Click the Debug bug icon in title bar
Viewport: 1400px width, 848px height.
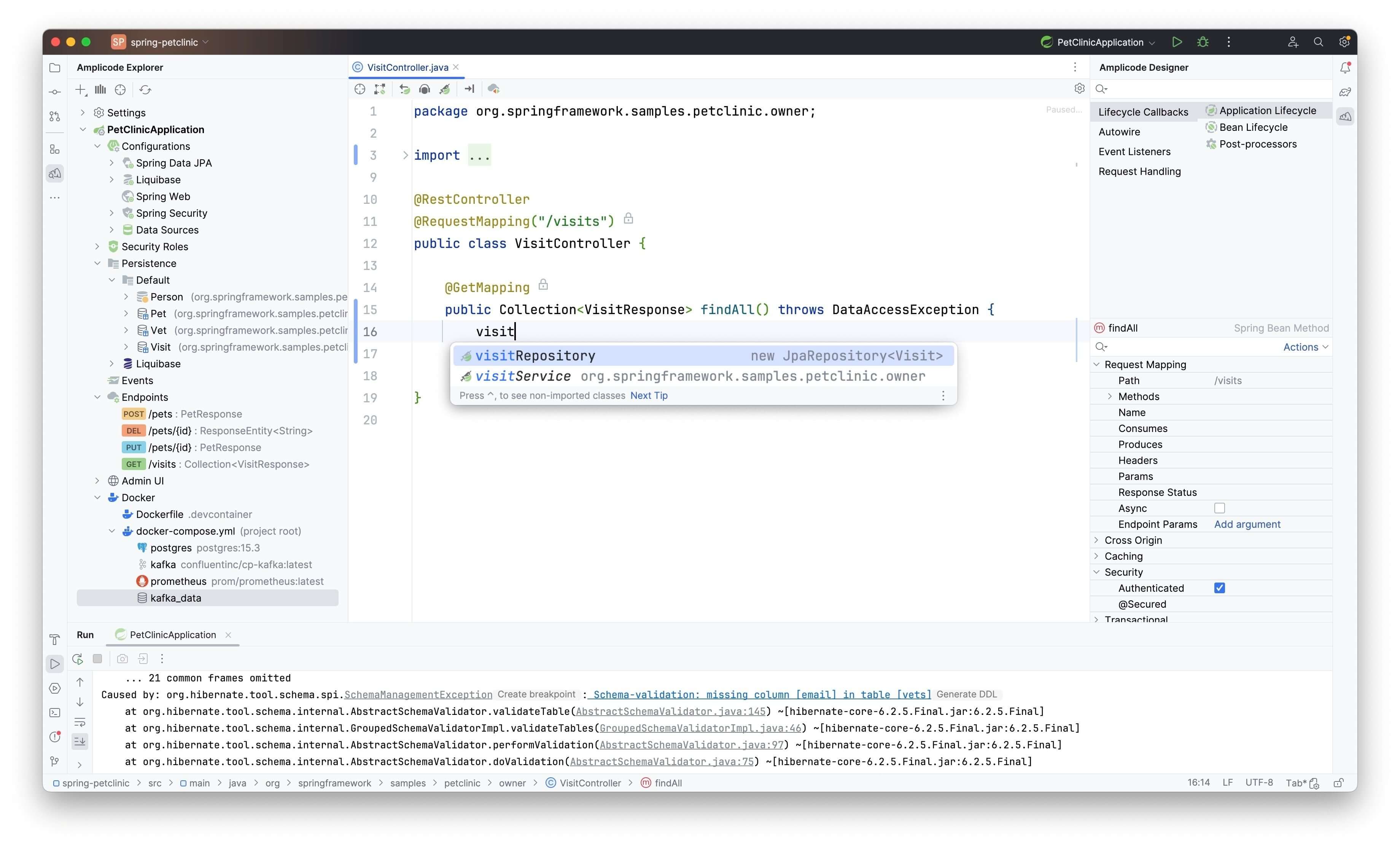tap(1202, 42)
